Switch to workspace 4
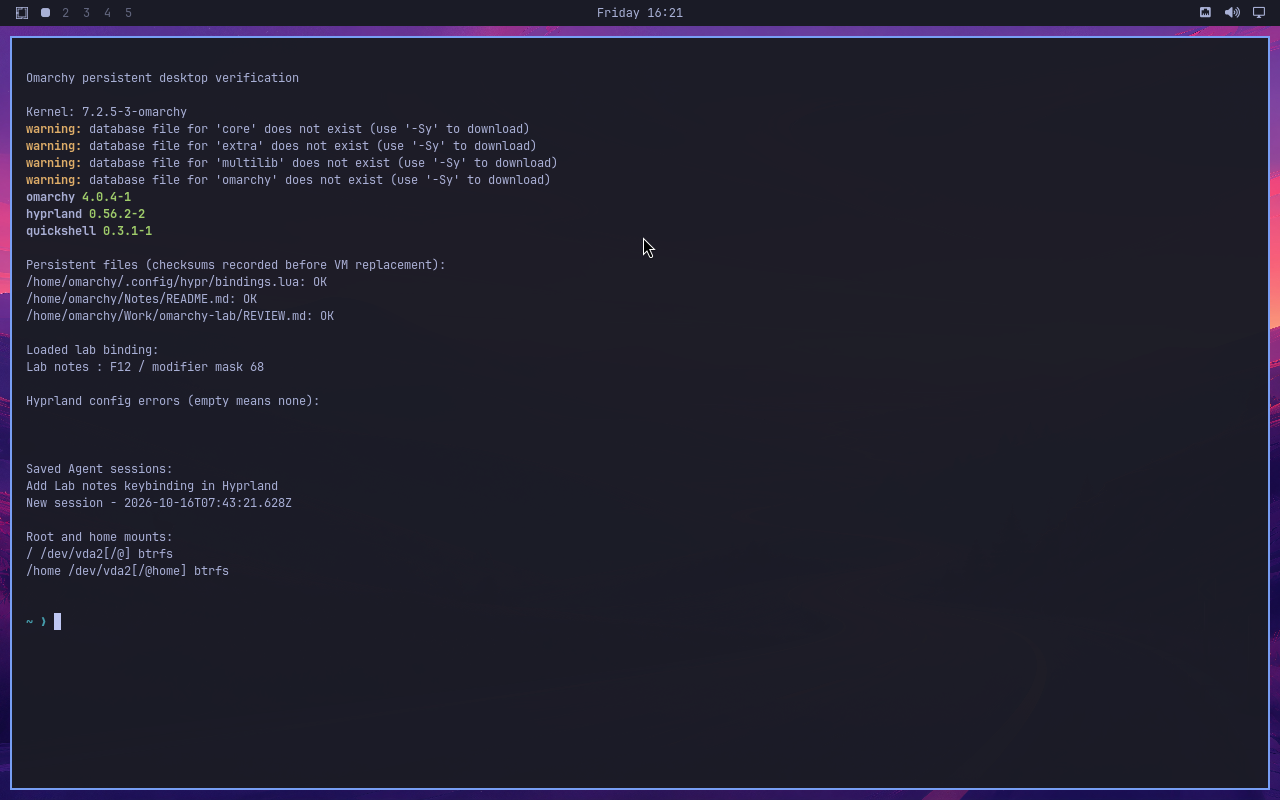The image size is (1280, 800). 108,13
